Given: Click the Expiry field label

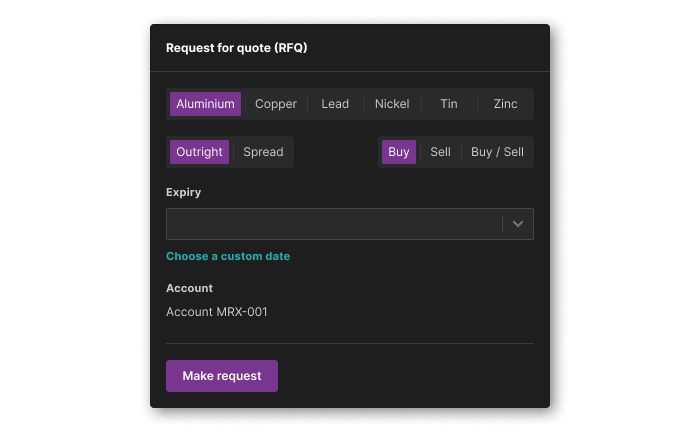Looking at the screenshot, I should tap(184, 192).
